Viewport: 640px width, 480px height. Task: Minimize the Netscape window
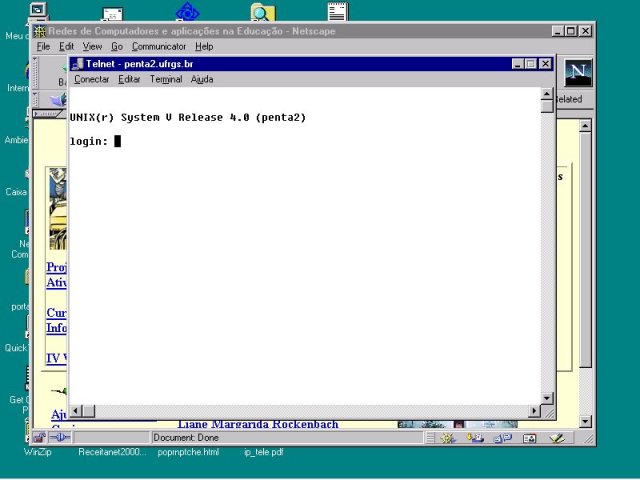558,31
